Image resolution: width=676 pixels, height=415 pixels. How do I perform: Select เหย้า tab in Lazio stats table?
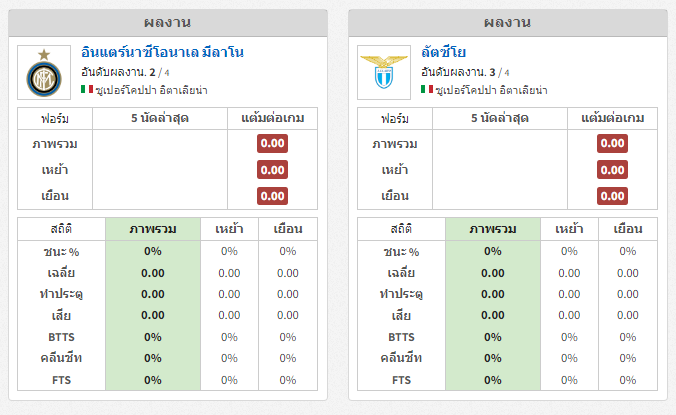coord(569,229)
